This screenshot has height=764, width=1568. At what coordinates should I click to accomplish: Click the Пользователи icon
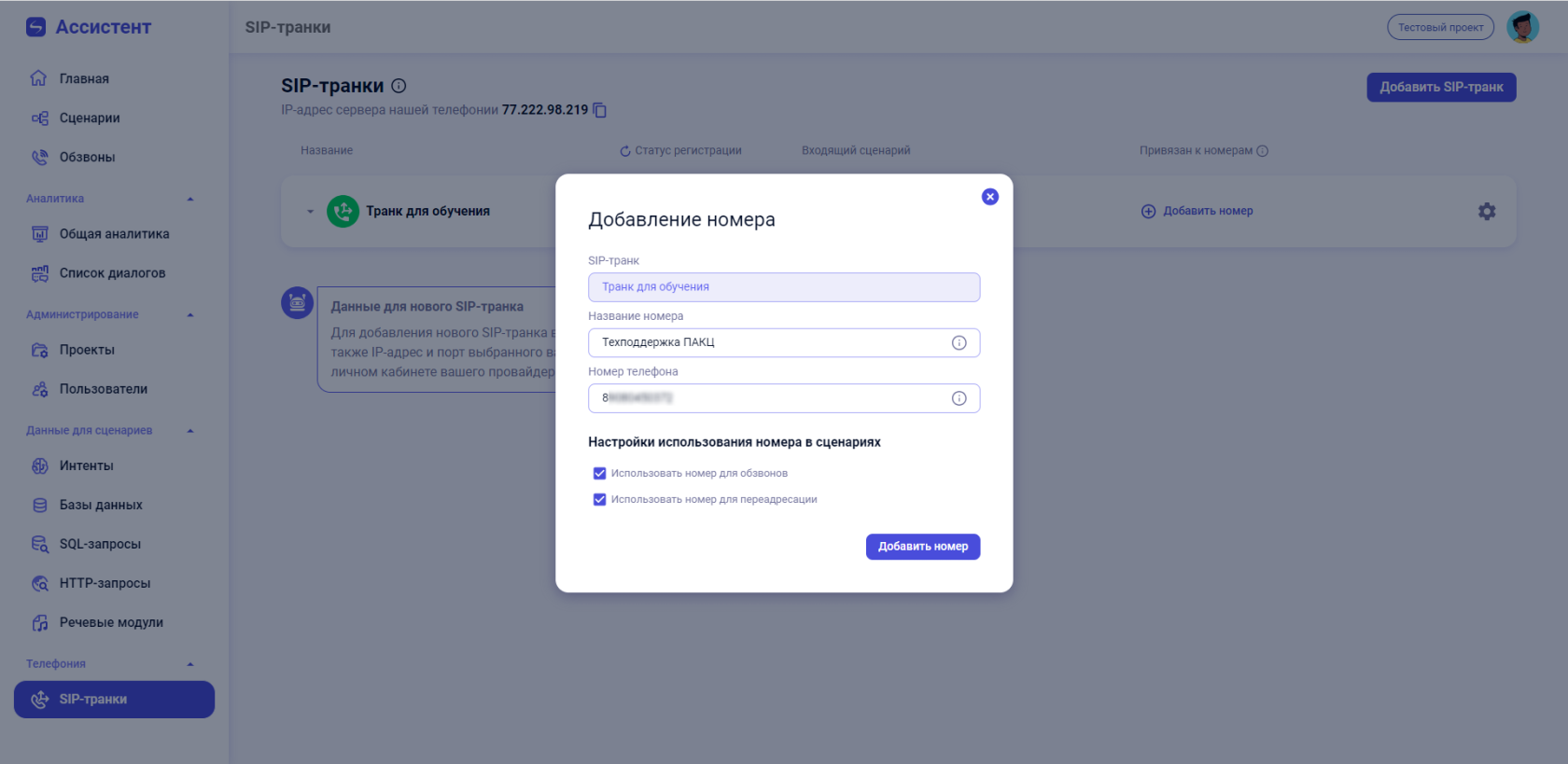tap(40, 389)
